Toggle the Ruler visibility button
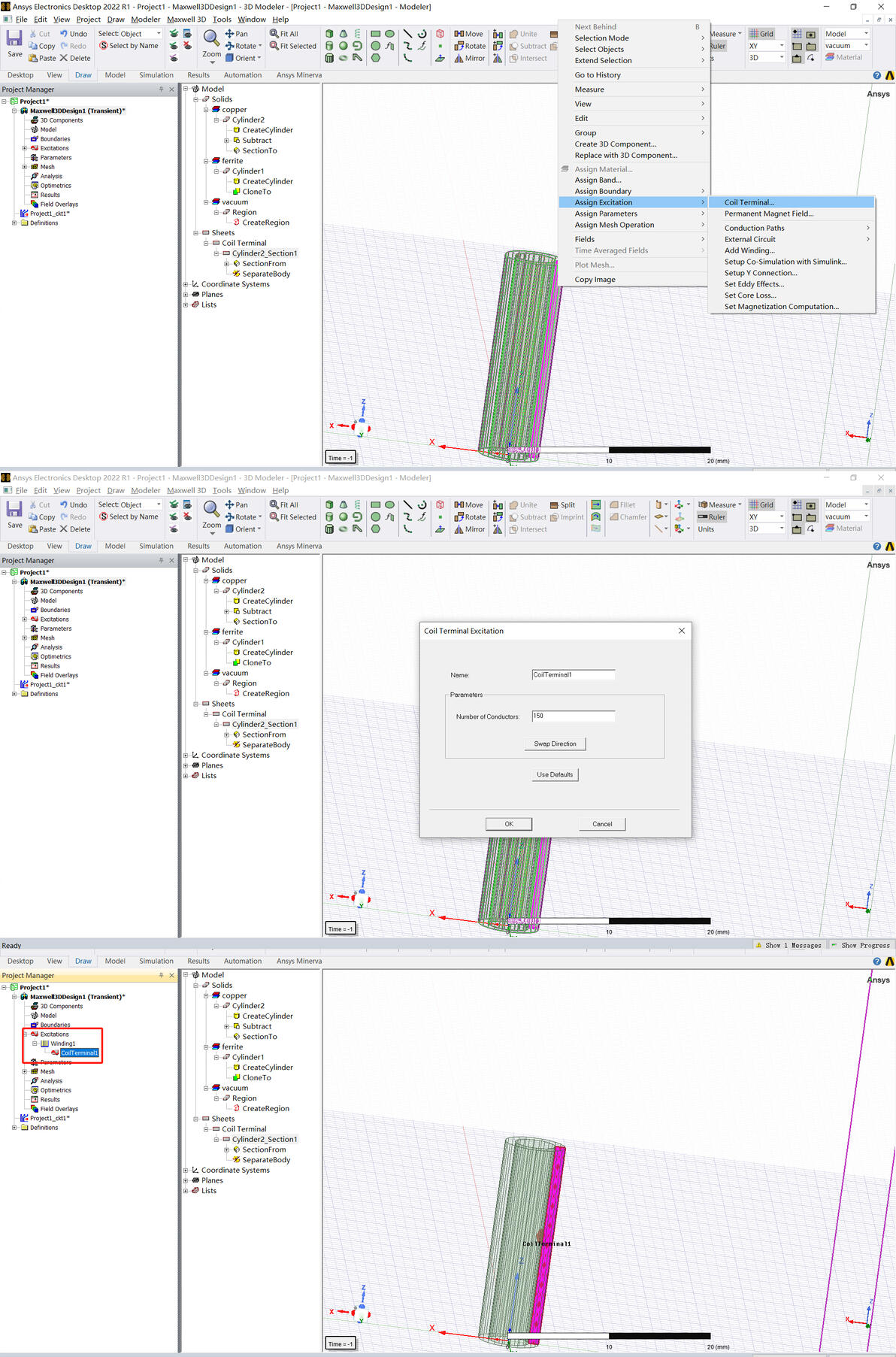This screenshot has height=1357, width=896. tap(712, 517)
